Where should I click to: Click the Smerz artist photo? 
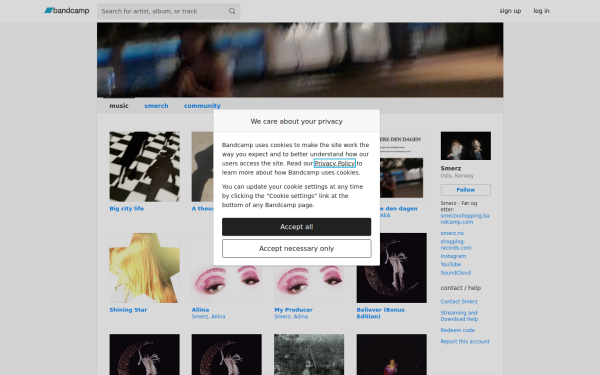(x=466, y=146)
